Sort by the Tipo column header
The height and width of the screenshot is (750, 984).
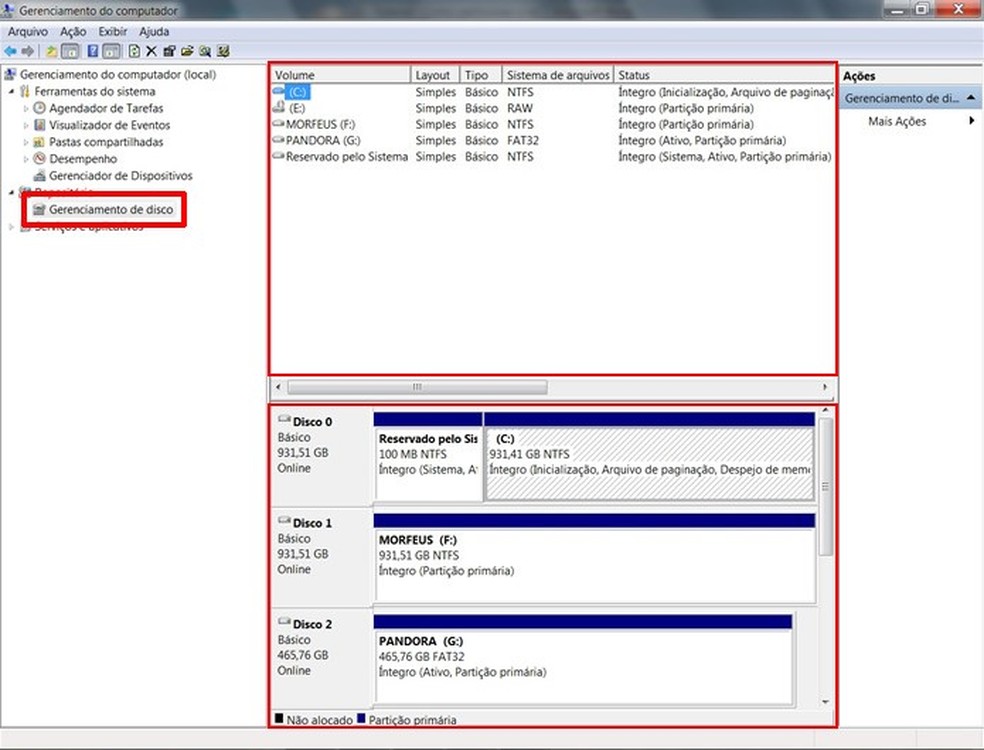(481, 75)
